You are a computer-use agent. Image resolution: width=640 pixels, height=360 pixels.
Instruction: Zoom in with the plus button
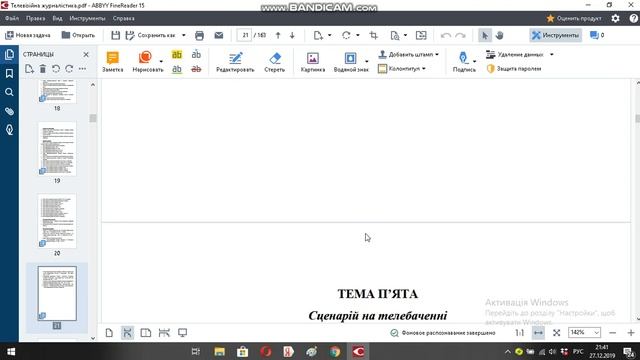click(631, 333)
